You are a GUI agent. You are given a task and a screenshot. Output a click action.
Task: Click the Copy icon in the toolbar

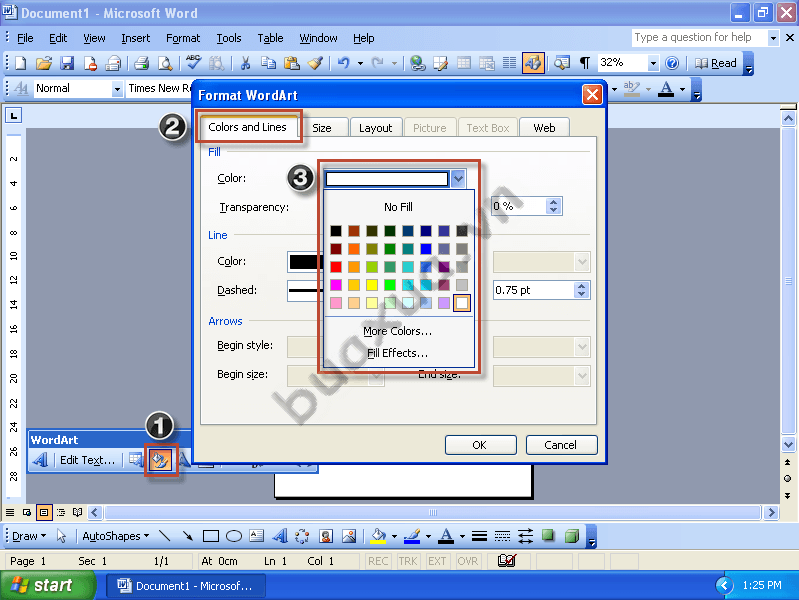click(268, 63)
